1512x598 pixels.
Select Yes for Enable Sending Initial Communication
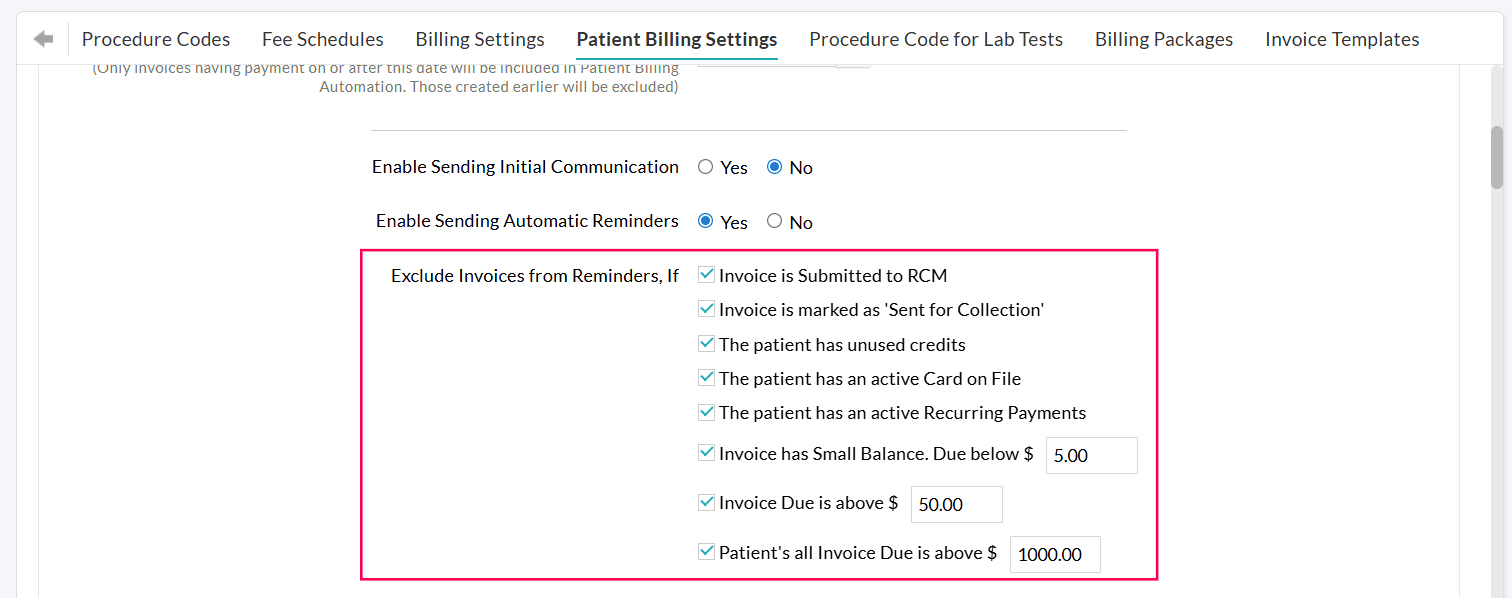point(705,167)
